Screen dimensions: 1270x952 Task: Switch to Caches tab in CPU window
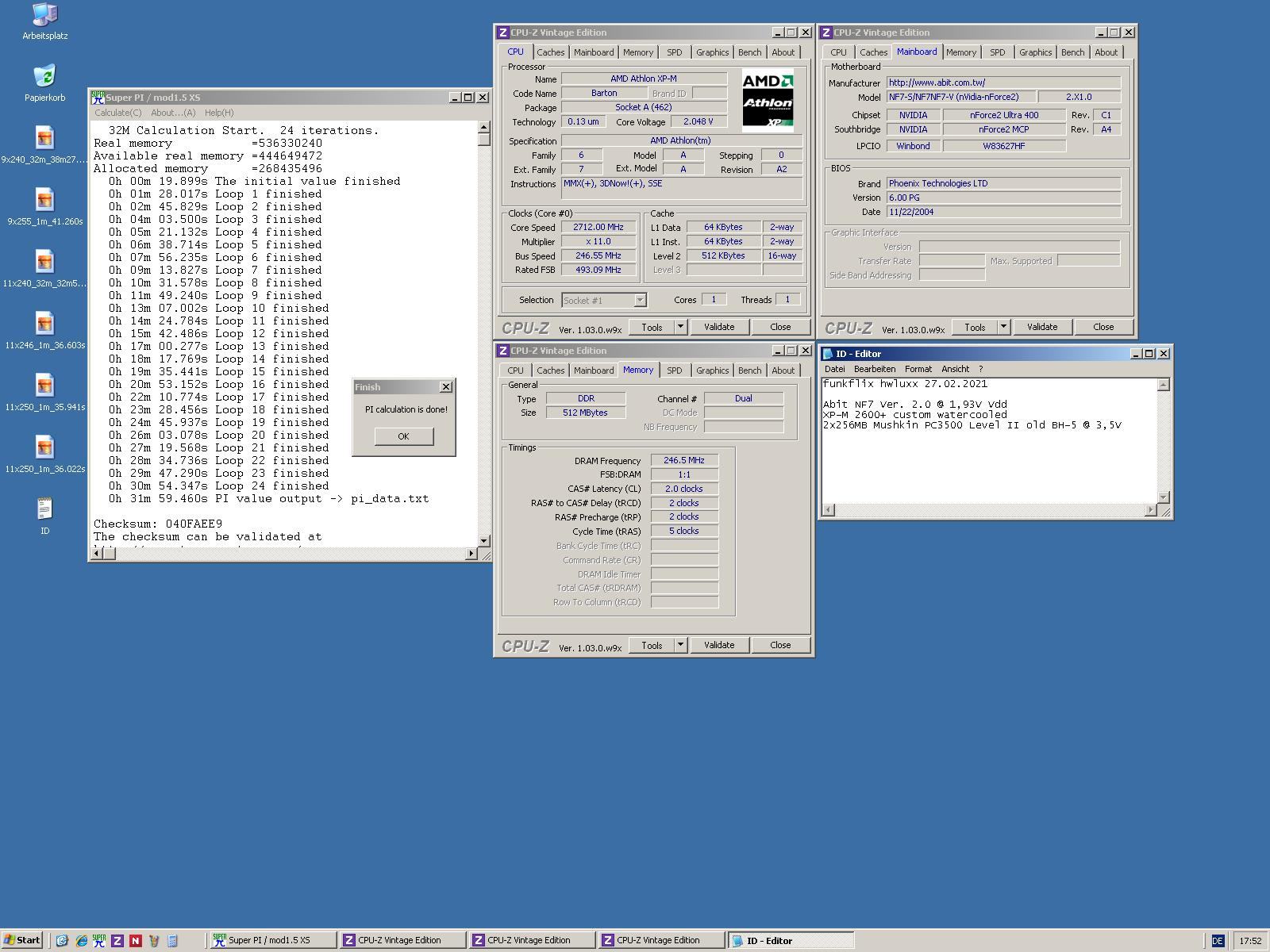pos(550,52)
